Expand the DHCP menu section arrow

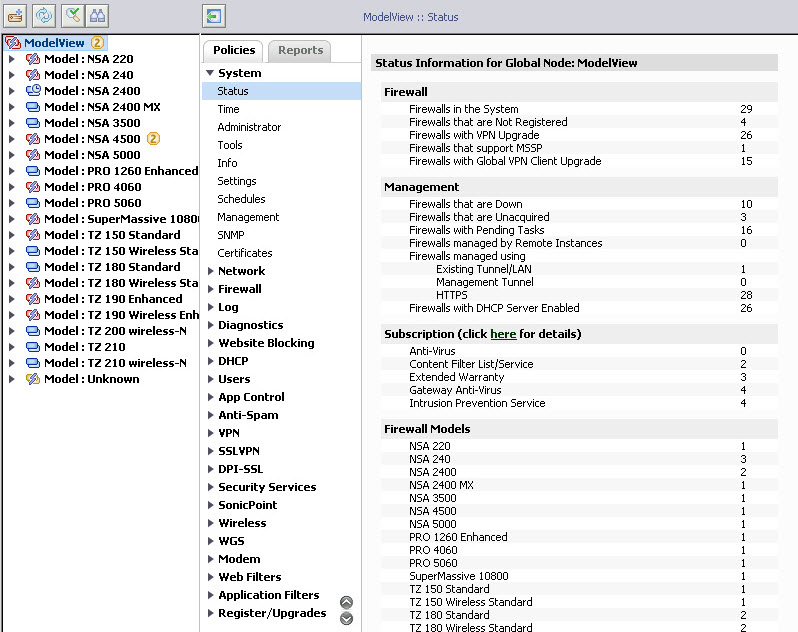point(210,361)
